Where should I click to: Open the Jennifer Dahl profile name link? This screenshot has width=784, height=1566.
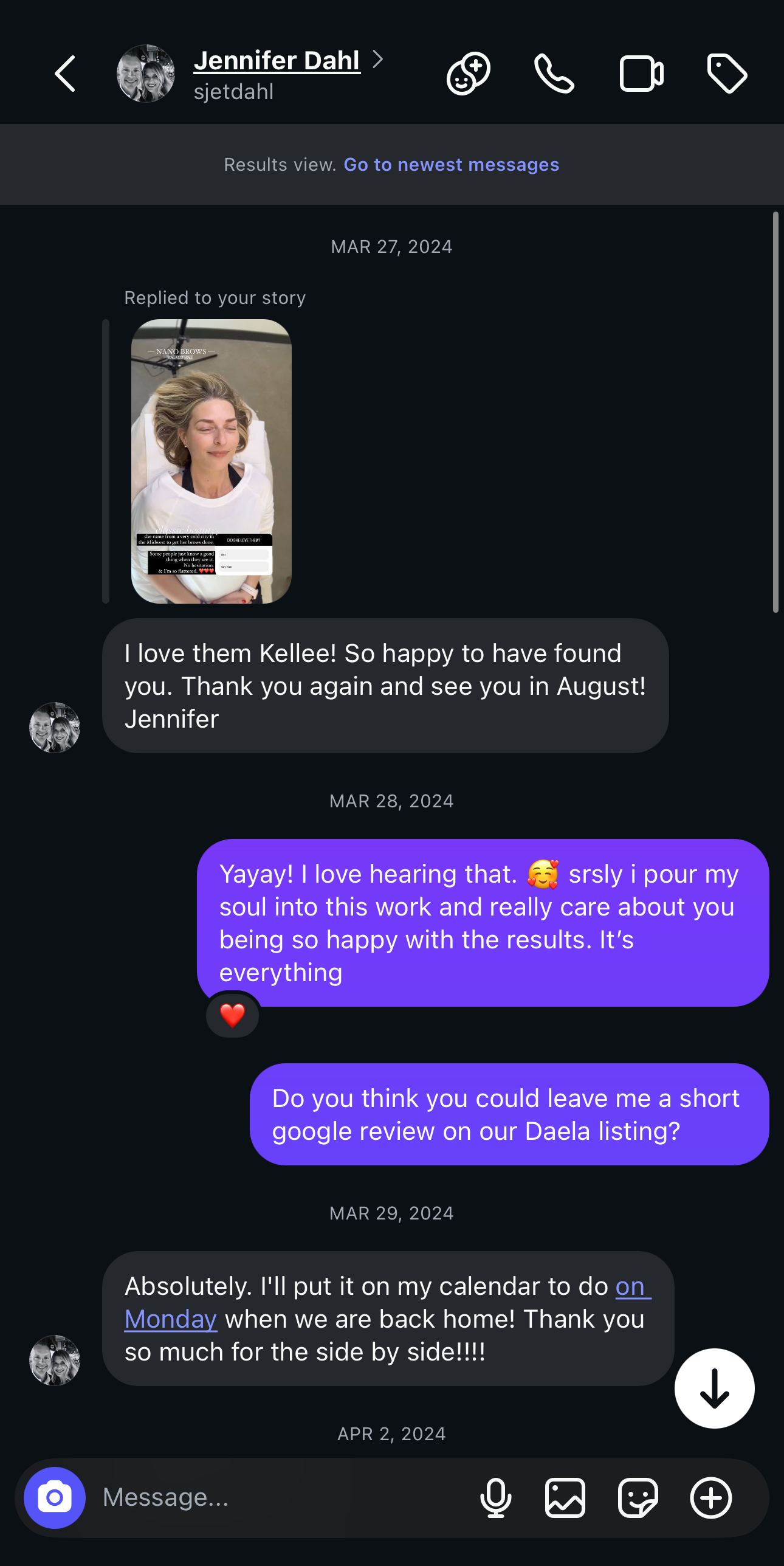click(277, 61)
